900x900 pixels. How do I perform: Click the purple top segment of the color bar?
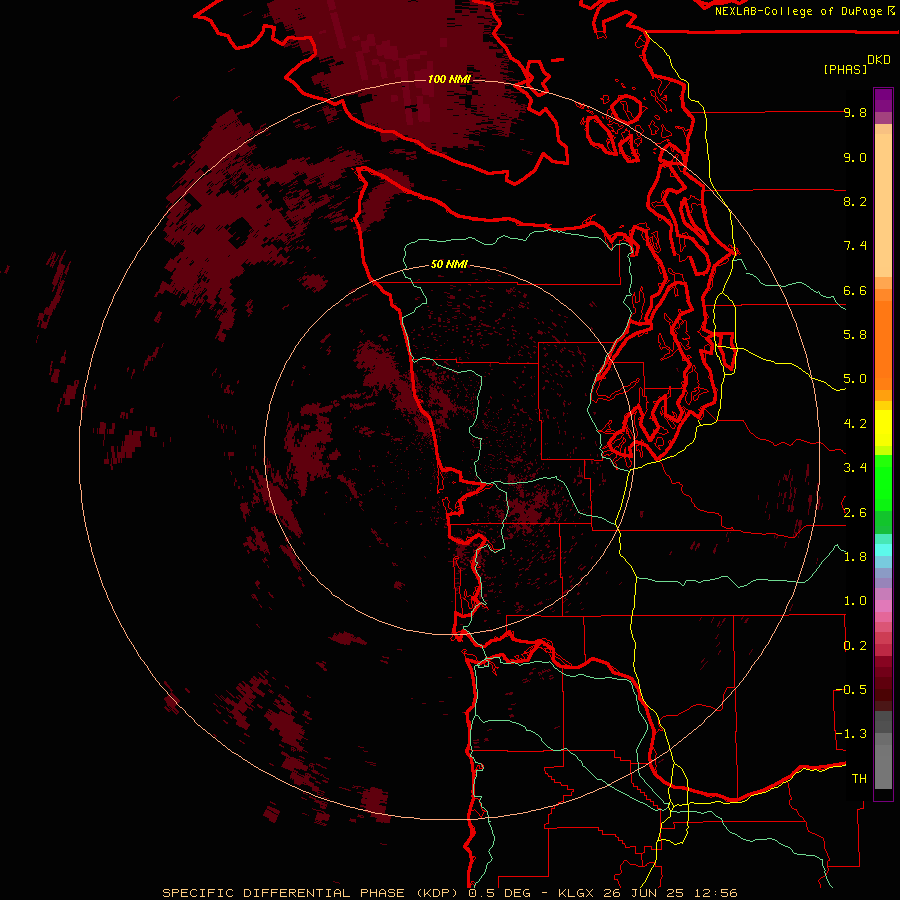point(883,100)
